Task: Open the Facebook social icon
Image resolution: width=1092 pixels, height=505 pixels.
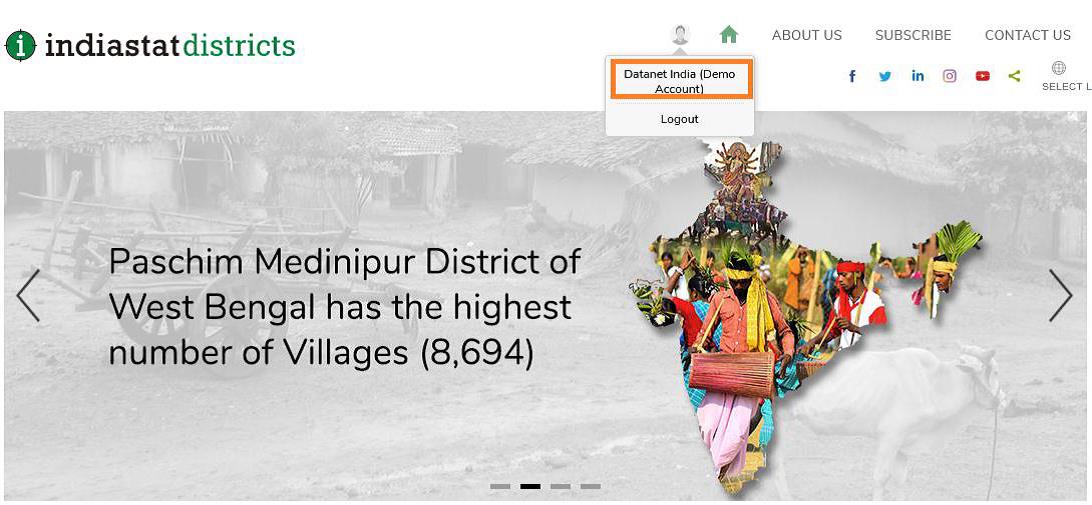Action: coord(852,76)
